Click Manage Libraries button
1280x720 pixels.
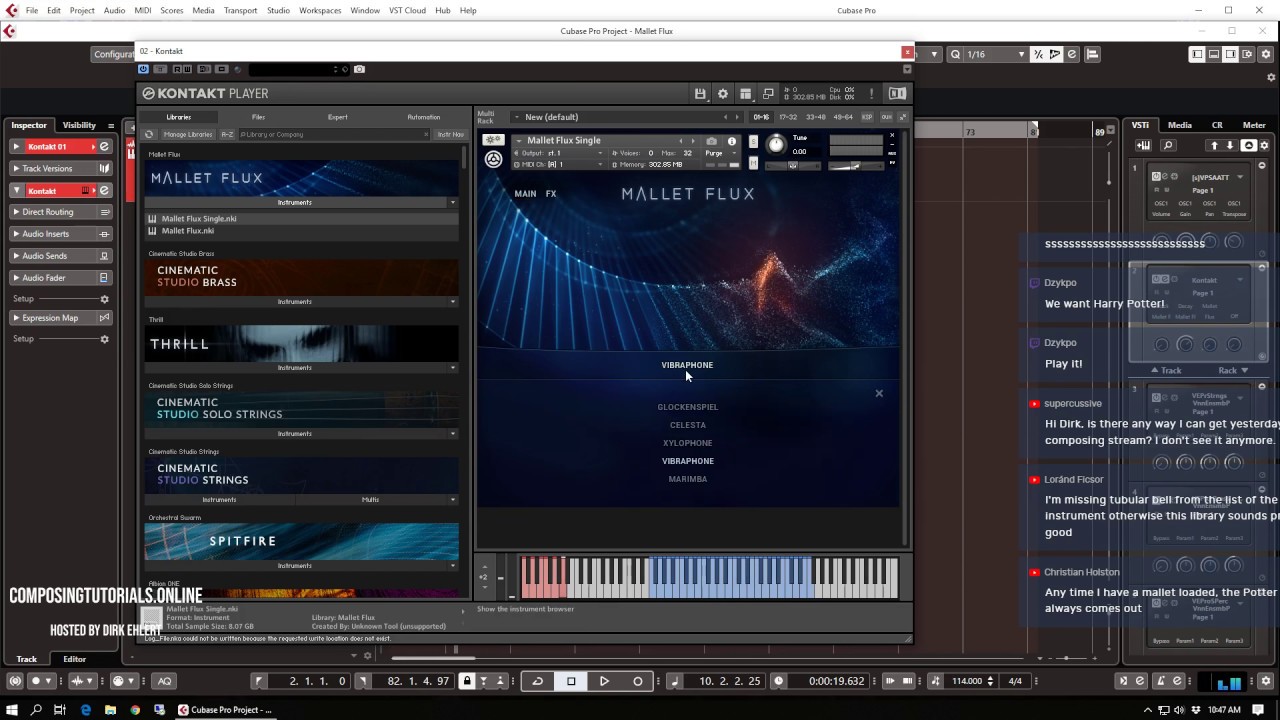coord(188,134)
